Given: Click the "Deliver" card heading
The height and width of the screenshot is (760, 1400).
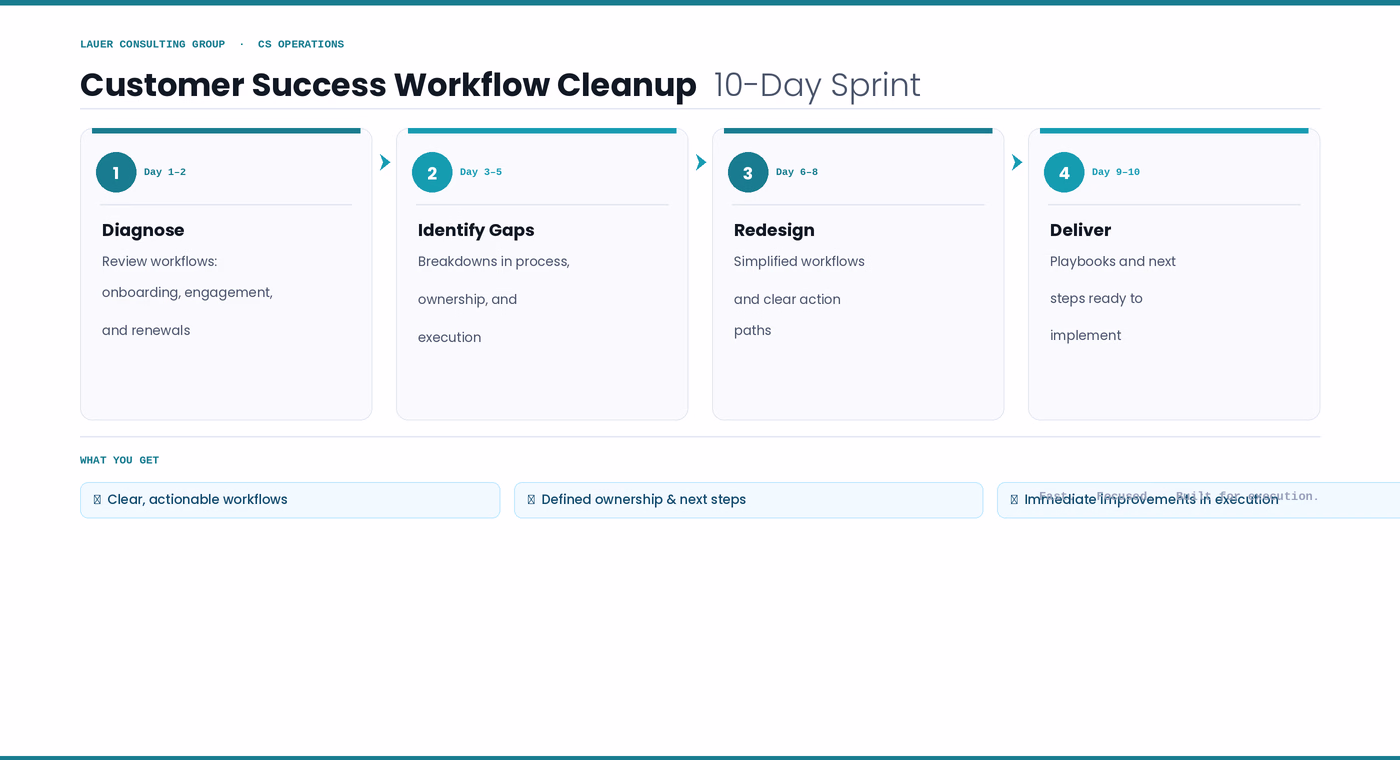Looking at the screenshot, I should (x=1080, y=230).
